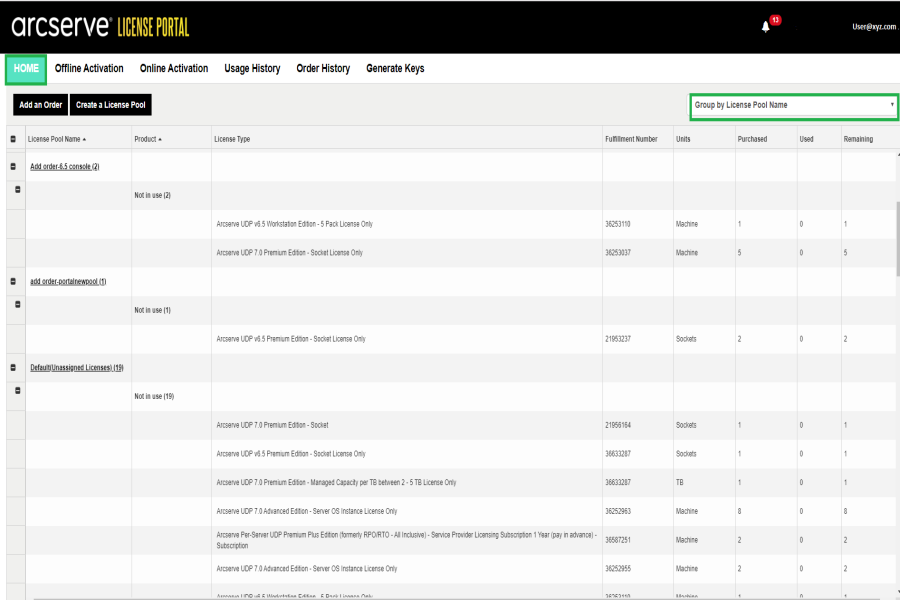Collapse the add order-portalnewpool group
Viewport: 900px width, 600px height.
click(13, 281)
